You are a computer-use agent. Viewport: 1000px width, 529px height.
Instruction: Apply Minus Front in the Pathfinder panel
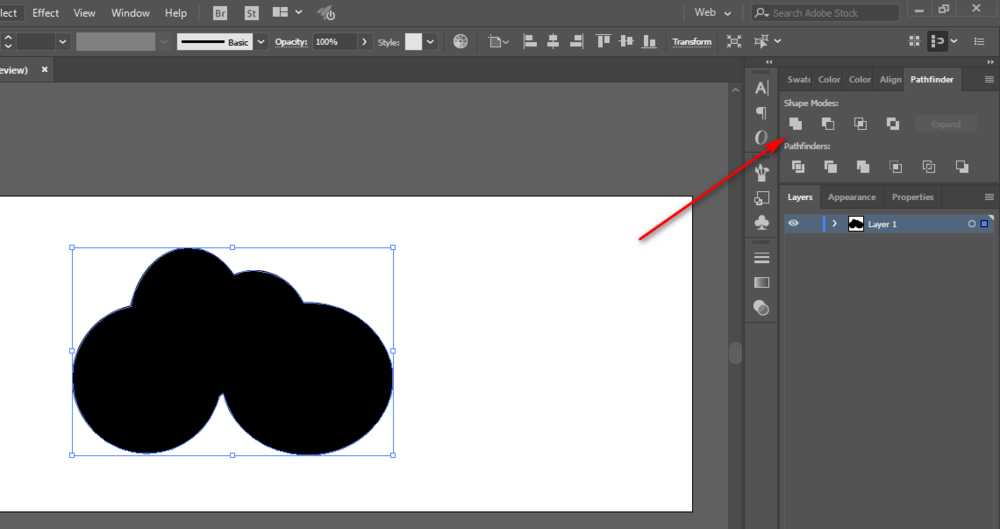828,124
